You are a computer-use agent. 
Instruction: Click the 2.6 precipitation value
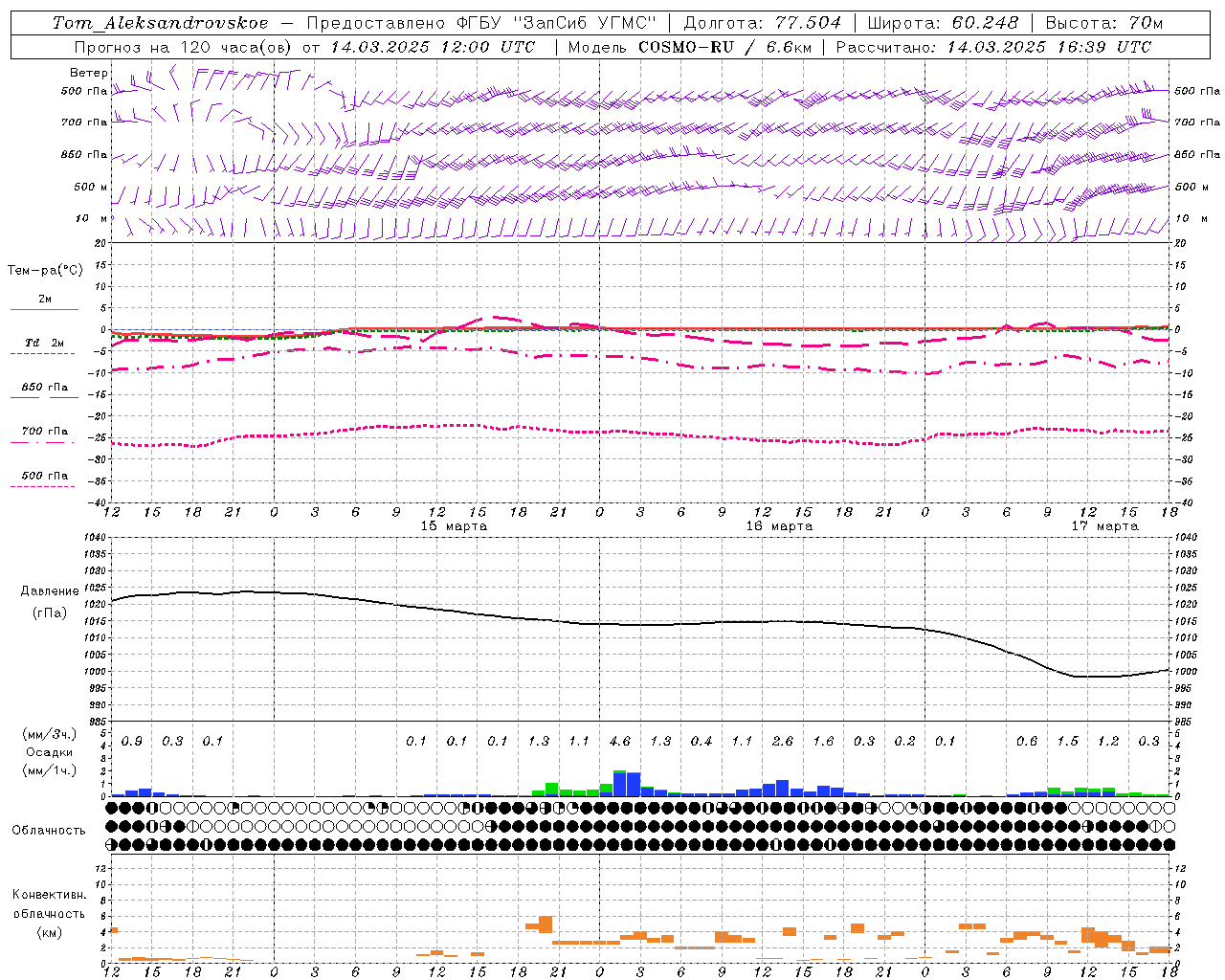782,742
